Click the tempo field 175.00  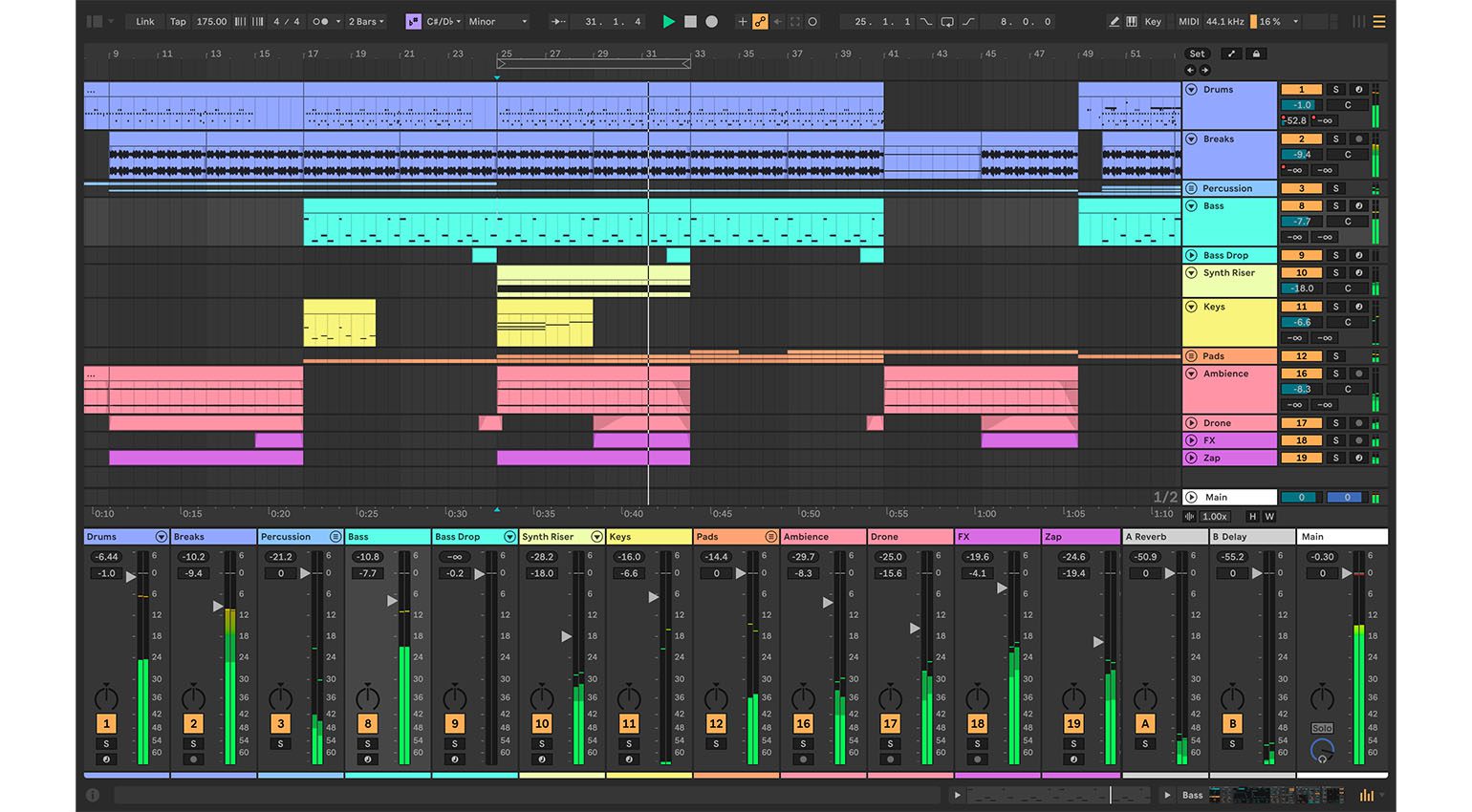coord(211,21)
